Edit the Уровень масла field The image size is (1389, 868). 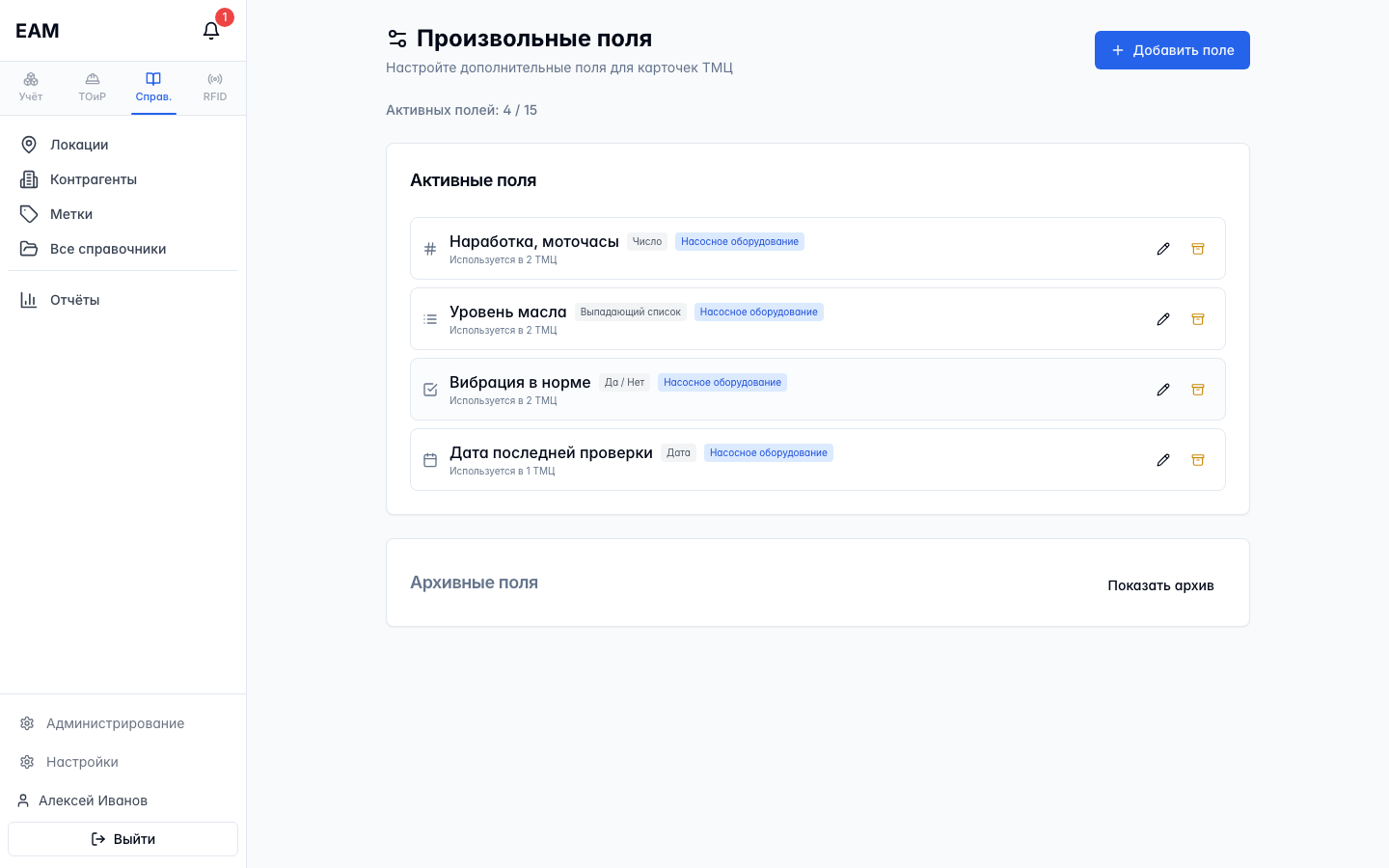(x=1163, y=319)
